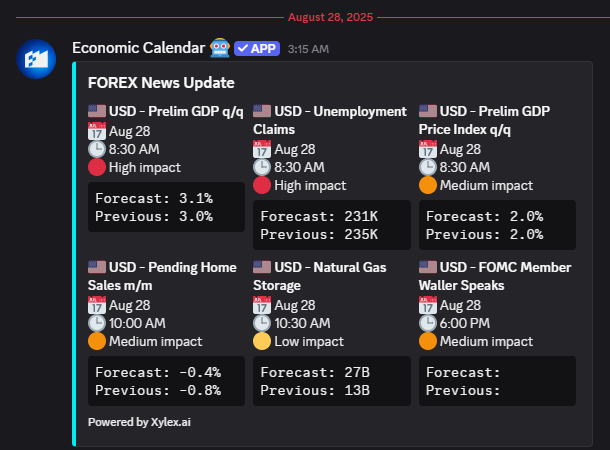This screenshot has width=610, height=450.
Task: Click the clock emoji in Unemployment Claims card
Action: [x=262, y=167]
